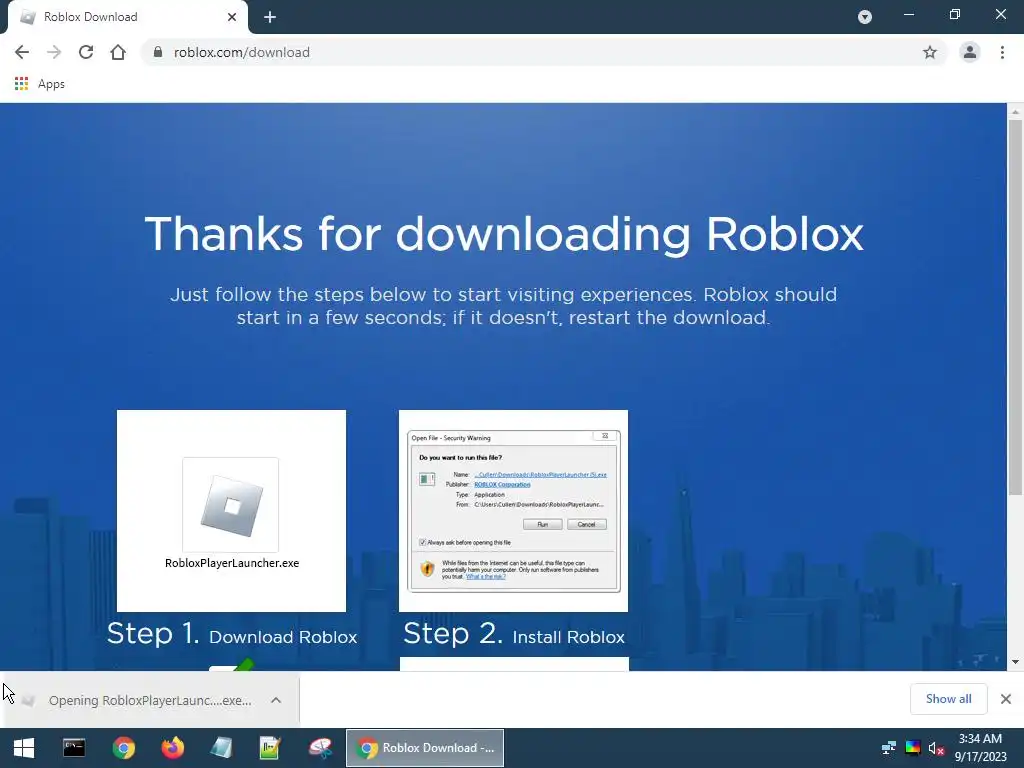Open the Chrome profile avatar menu
This screenshot has height=768, width=1024.
click(970, 52)
